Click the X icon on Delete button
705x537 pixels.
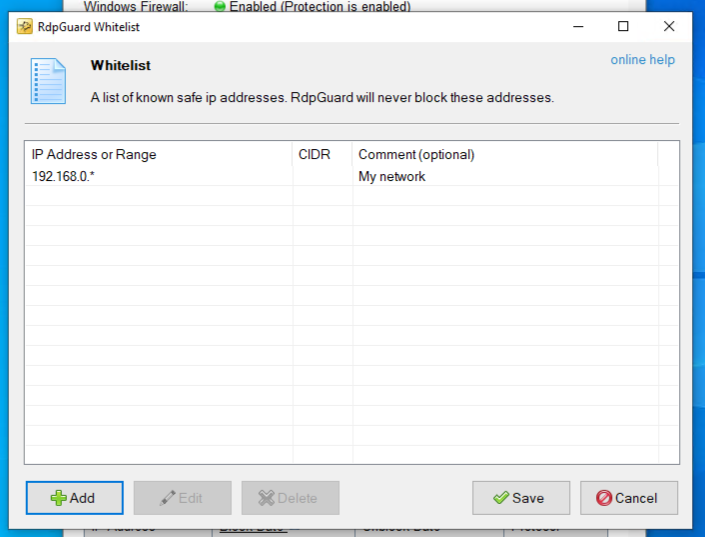[x=266, y=498]
